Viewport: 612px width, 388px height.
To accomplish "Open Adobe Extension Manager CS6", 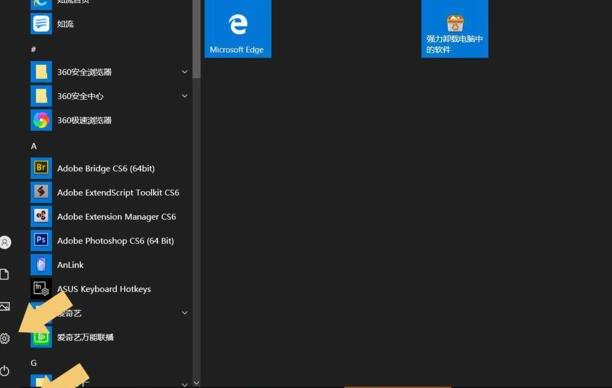I will click(111, 217).
